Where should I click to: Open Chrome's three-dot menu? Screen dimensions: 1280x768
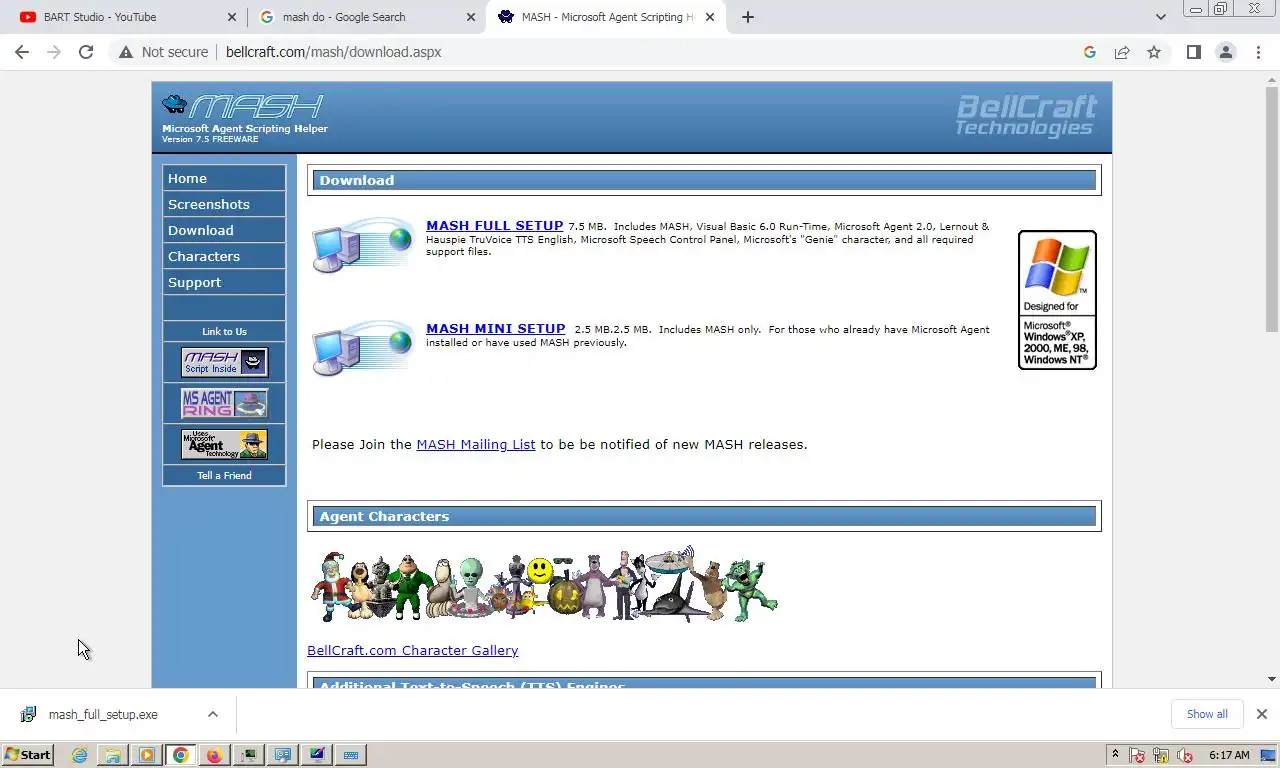[1258, 52]
